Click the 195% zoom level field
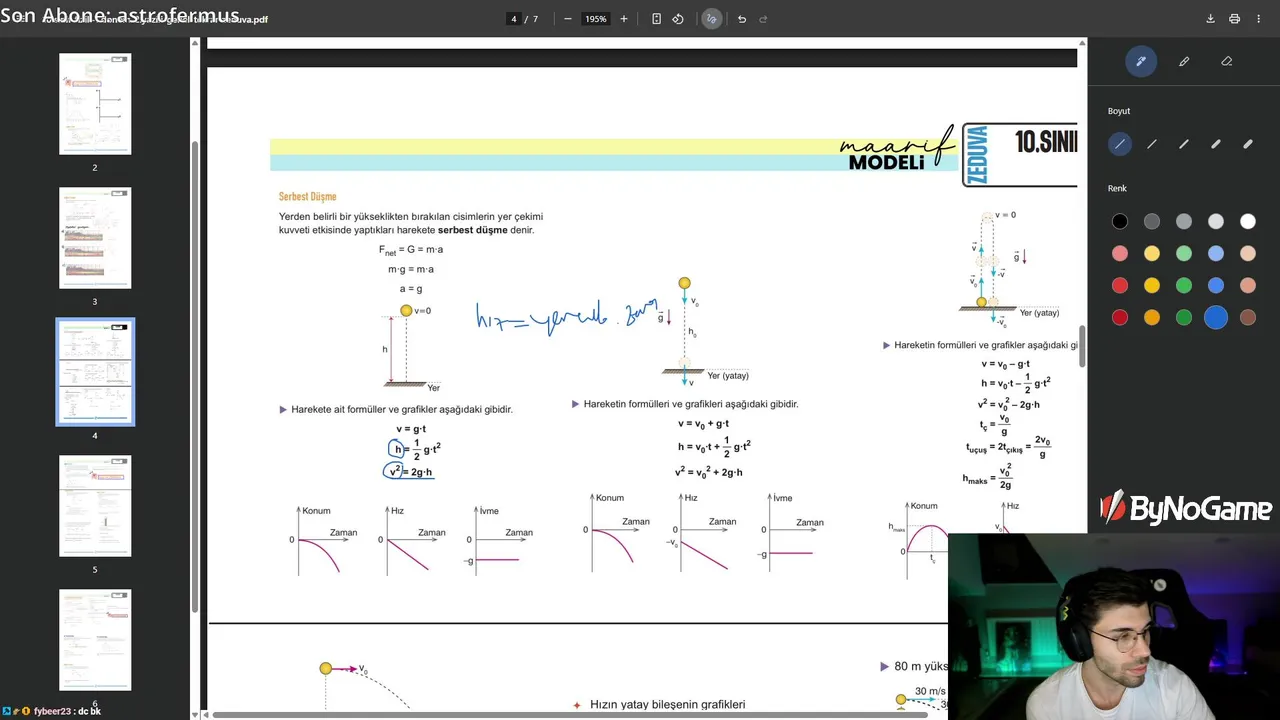The height and width of the screenshot is (720, 1280). pyautogui.click(x=596, y=19)
